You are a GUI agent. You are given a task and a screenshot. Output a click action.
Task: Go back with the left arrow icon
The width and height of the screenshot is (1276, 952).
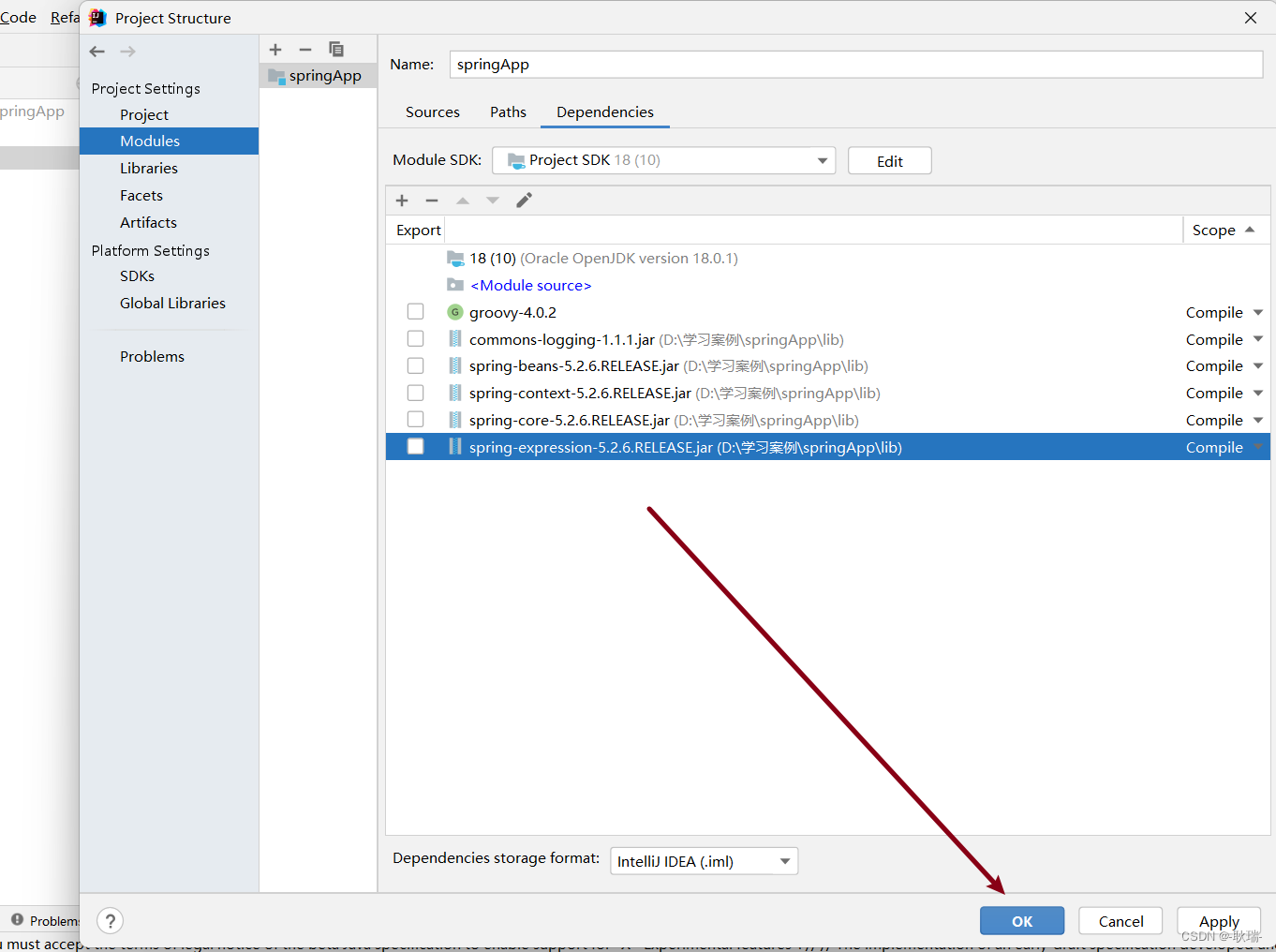(97, 52)
